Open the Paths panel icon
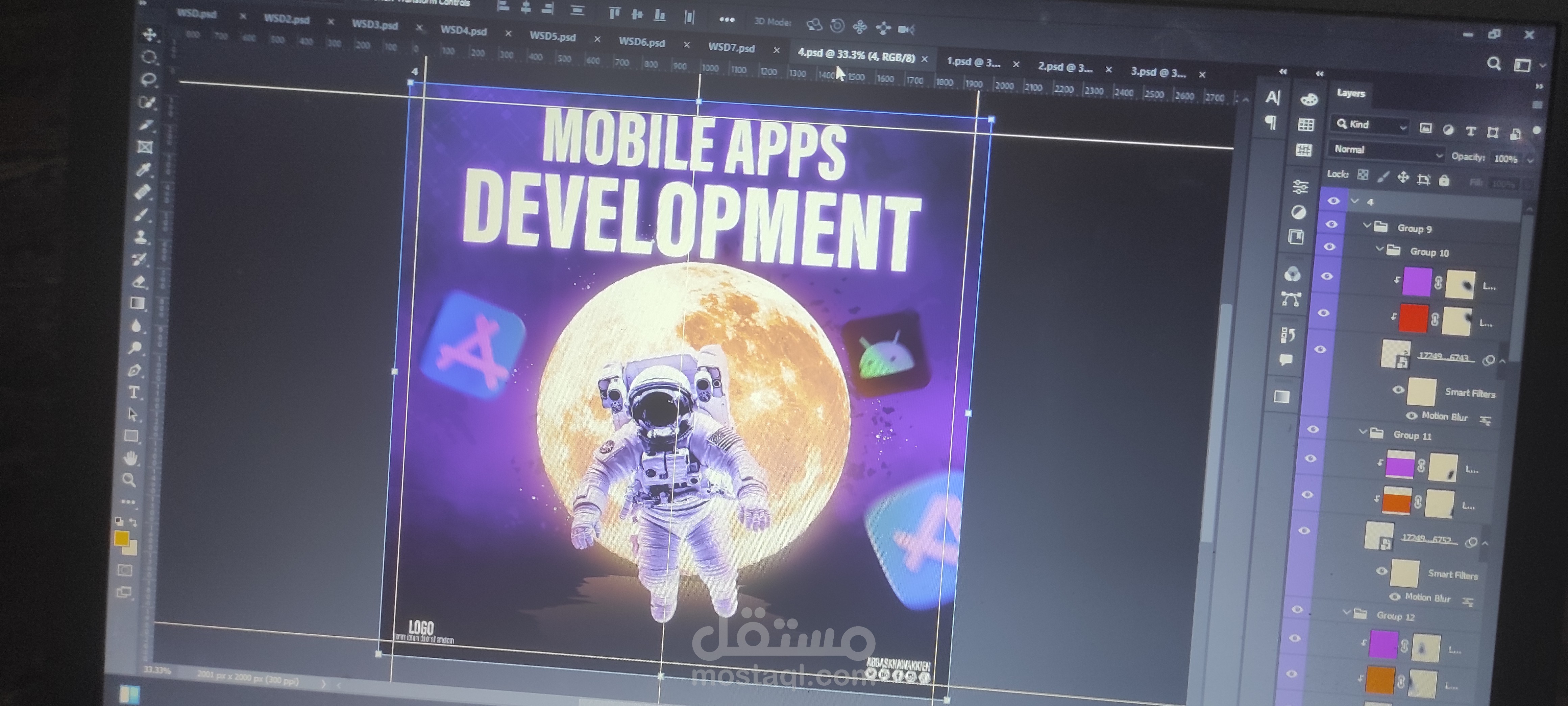This screenshot has width=1568, height=706. tap(1291, 299)
